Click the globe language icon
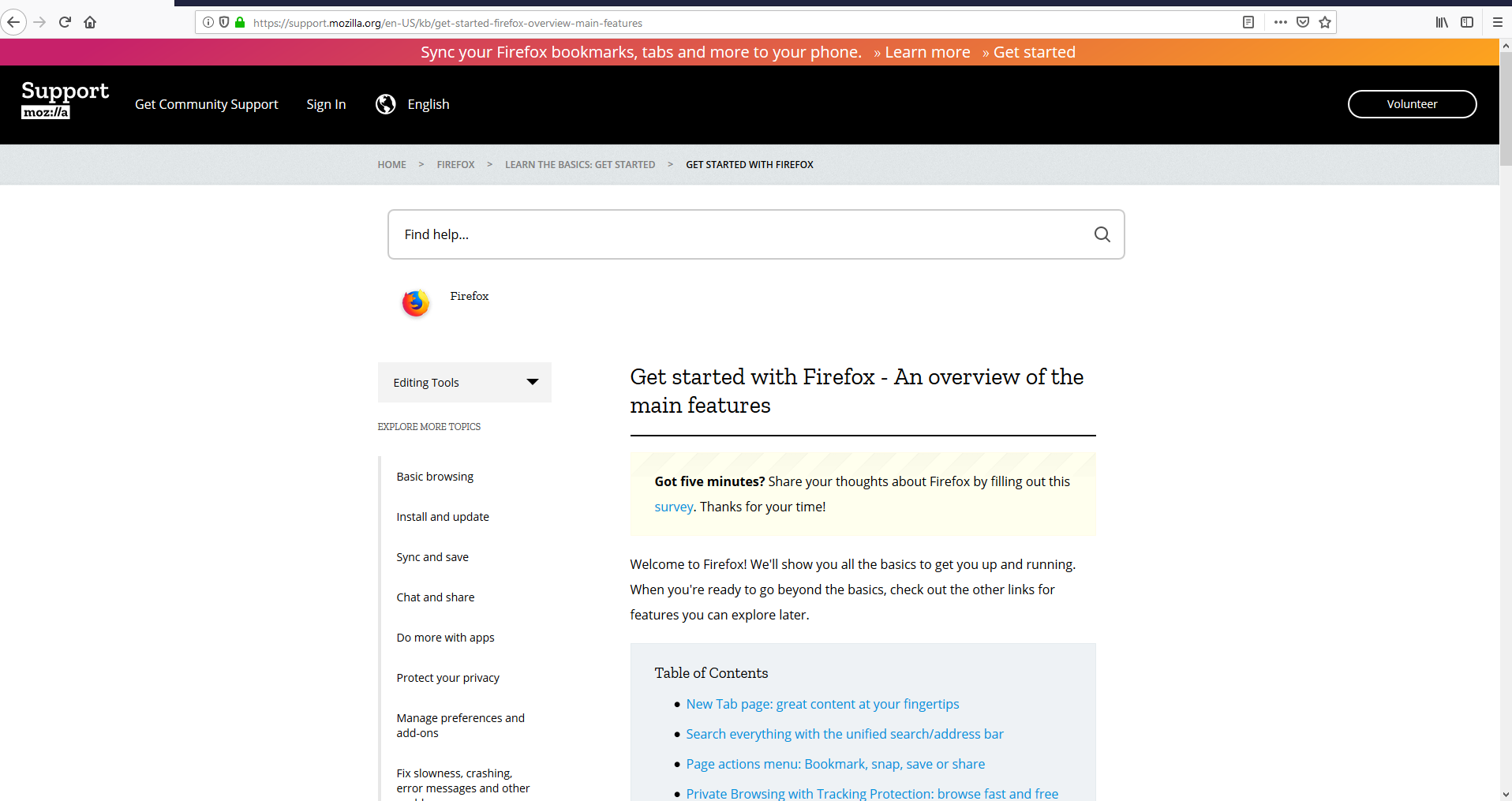The height and width of the screenshot is (801, 1512). 386,104
